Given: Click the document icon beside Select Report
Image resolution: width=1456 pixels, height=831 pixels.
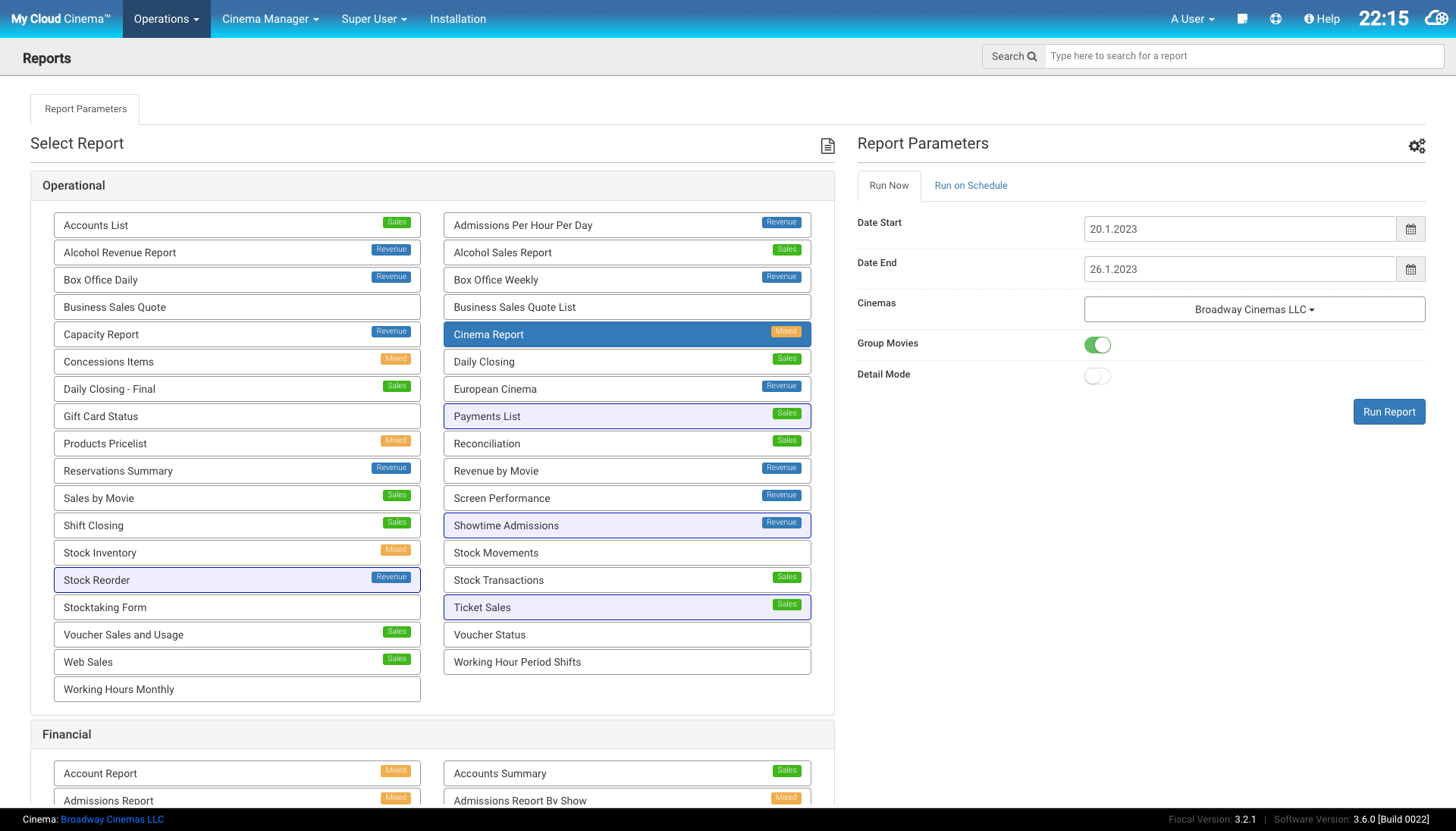Looking at the screenshot, I should click(x=827, y=146).
